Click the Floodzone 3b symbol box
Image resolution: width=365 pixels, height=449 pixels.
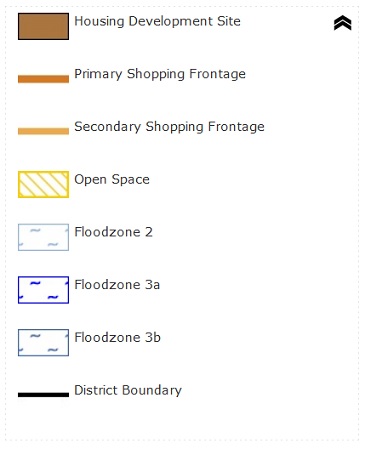(x=43, y=342)
